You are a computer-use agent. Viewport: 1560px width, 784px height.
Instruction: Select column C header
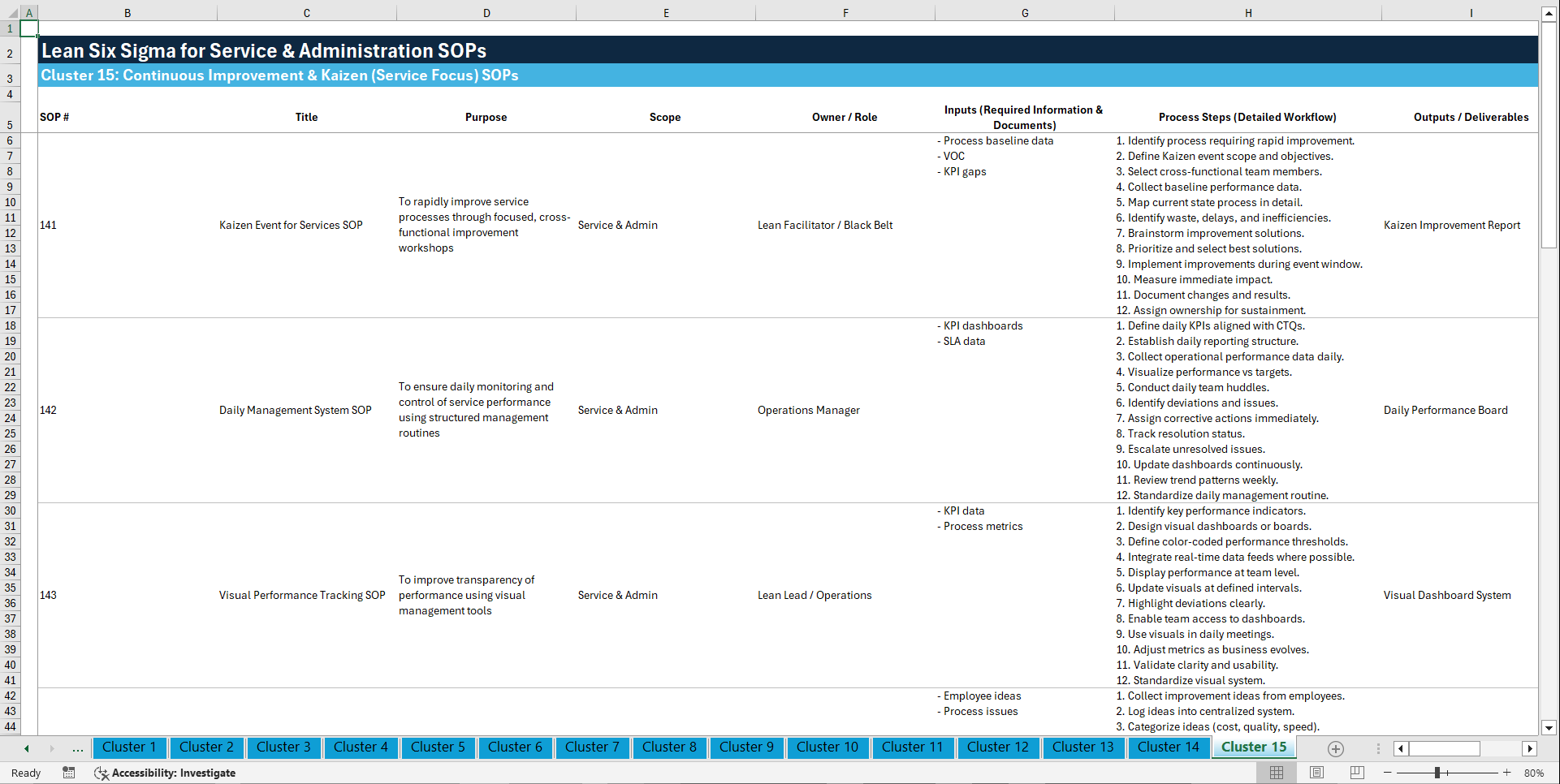(x=307, y=13)
